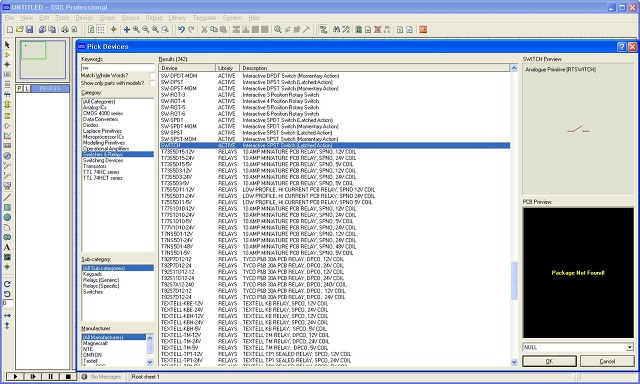Click Manufacturer list scroll-down arrow
Screen dimensions: 640x384
150,362
